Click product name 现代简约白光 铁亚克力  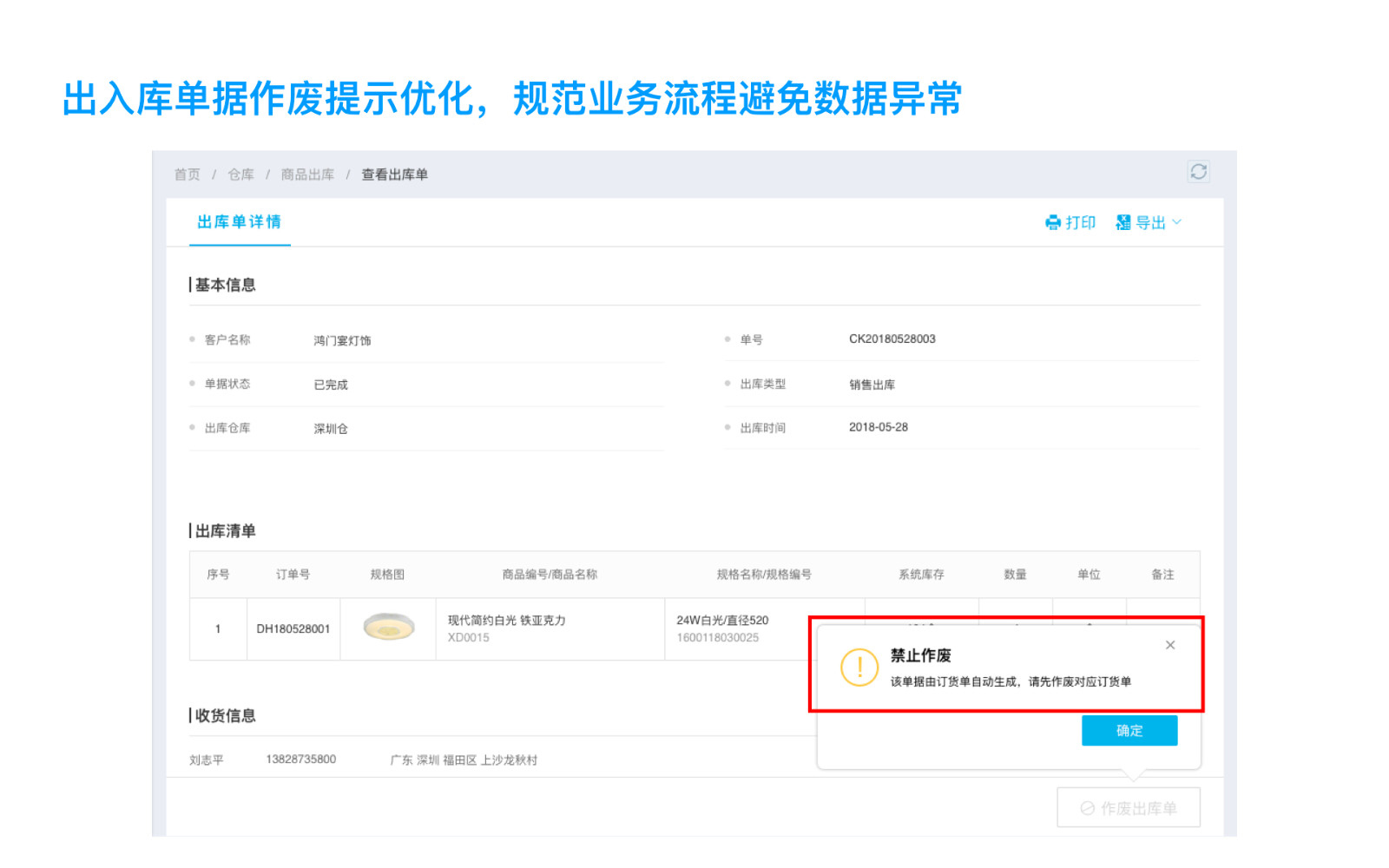tap(506, 621)
